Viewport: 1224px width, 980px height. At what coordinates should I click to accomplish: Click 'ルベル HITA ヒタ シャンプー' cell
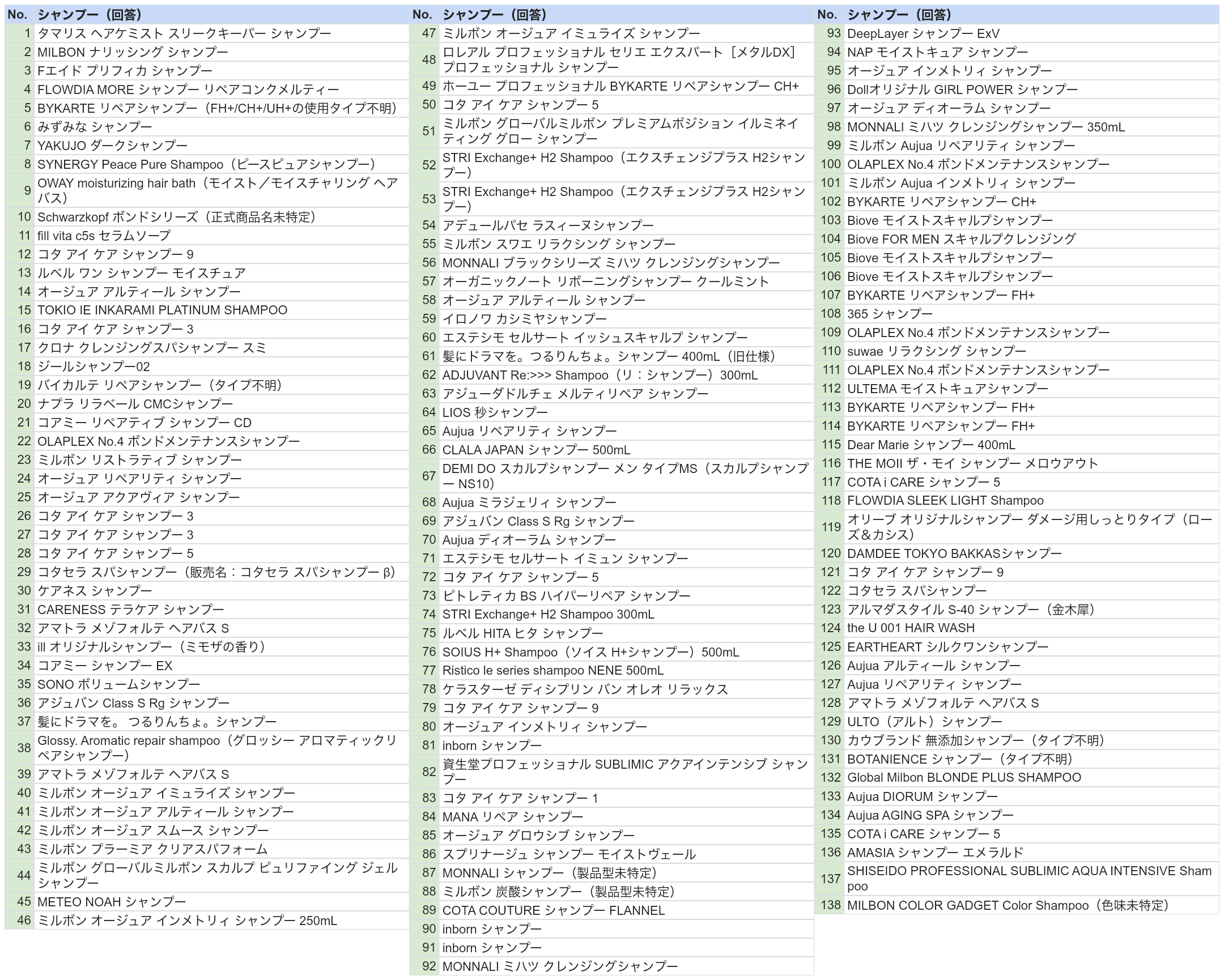pyautogui.click(x=626, y=633)
